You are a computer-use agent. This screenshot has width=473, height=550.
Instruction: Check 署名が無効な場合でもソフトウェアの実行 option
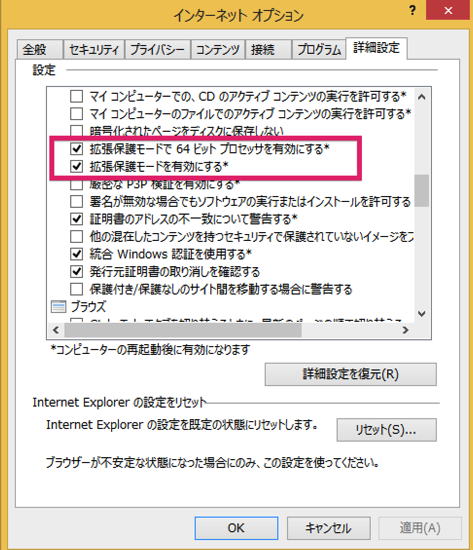click(76, 201)
